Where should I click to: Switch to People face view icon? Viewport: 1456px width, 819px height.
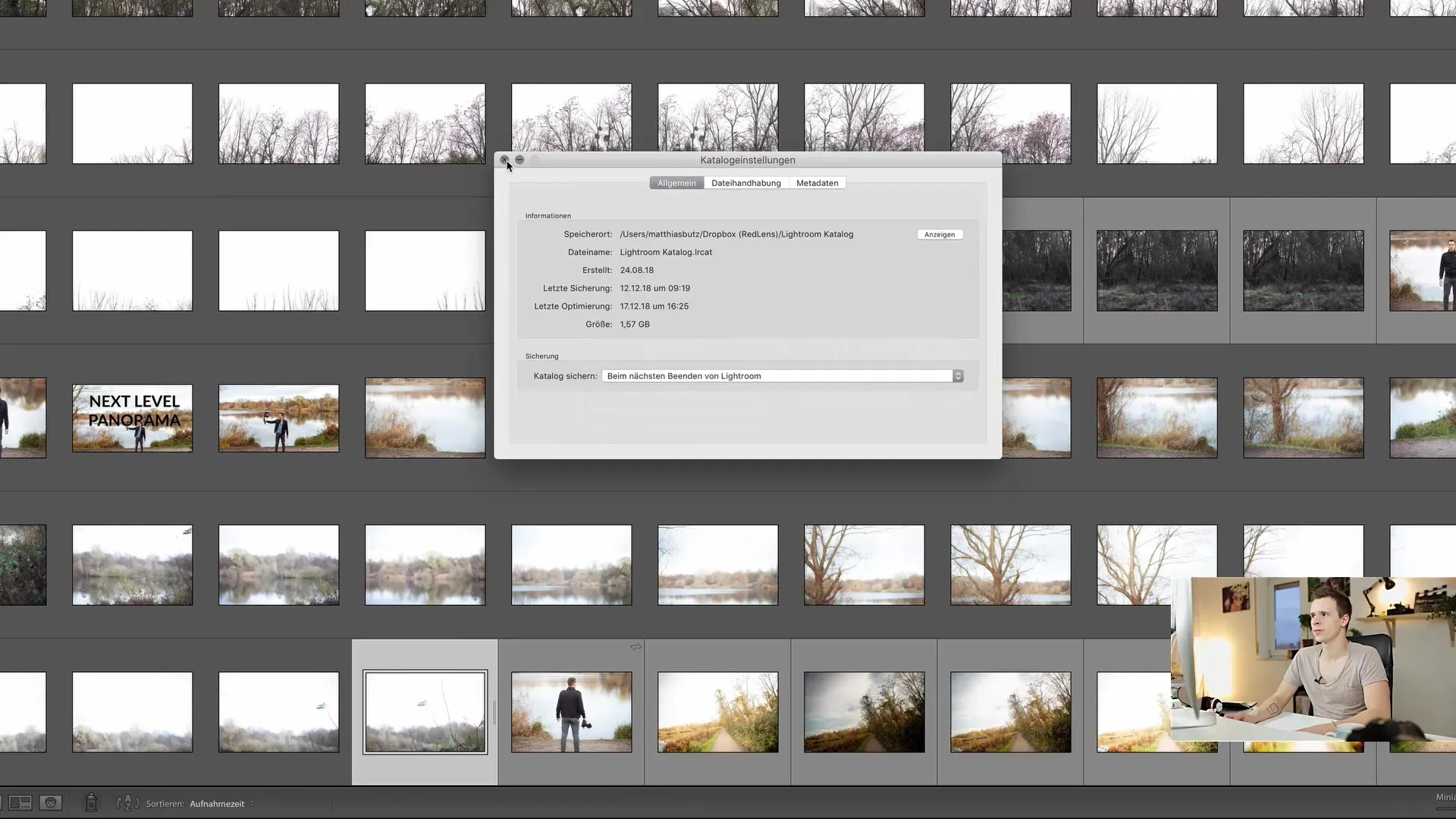click(51, 802)
